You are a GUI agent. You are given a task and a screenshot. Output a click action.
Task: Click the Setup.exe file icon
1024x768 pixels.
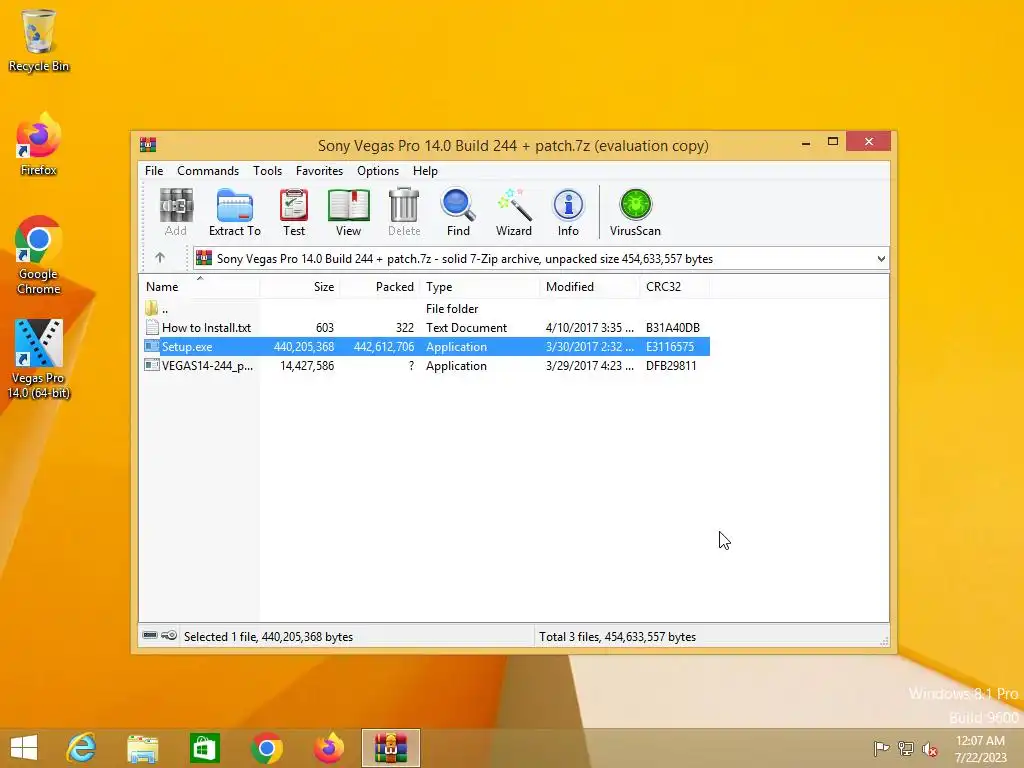[152, 346]
